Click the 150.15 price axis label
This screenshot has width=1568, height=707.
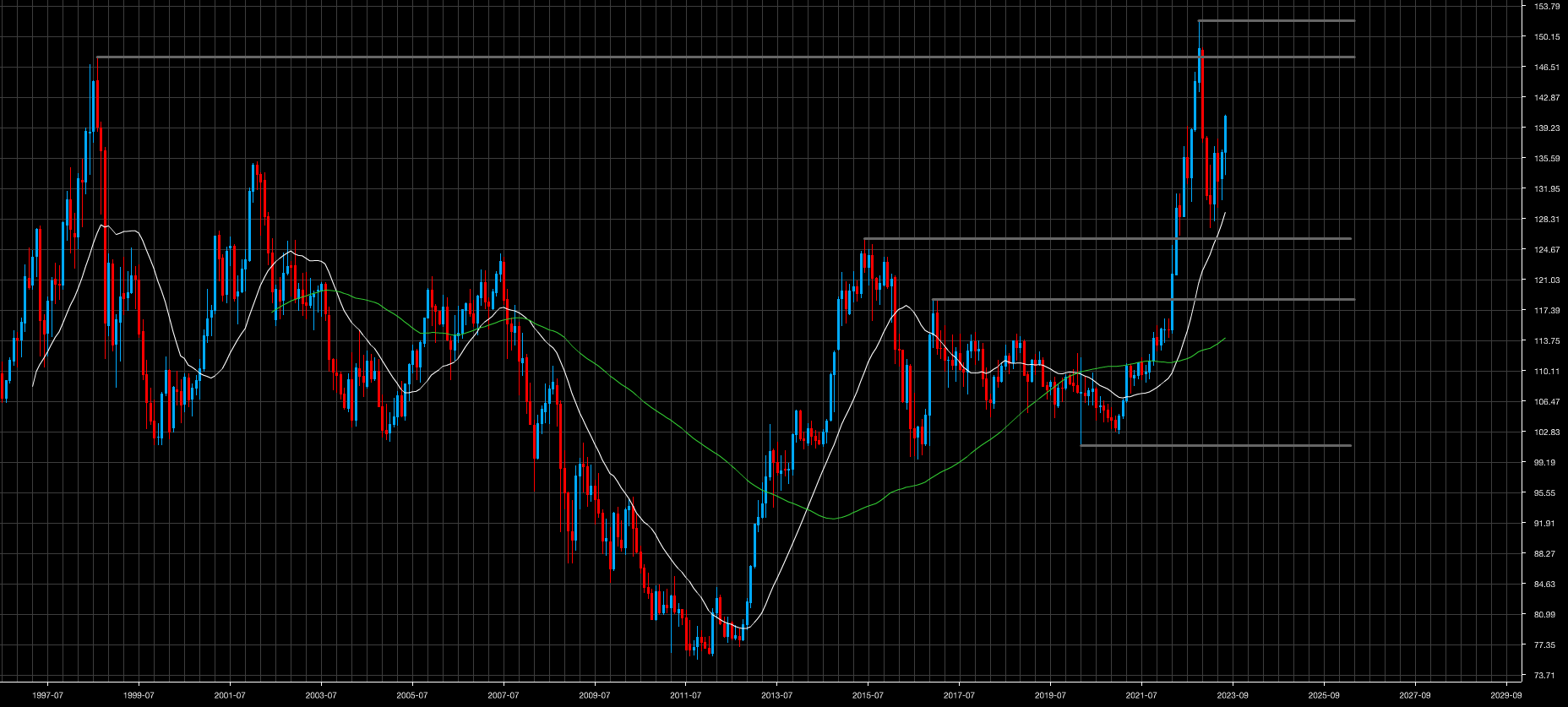[x=1547, y=37]
